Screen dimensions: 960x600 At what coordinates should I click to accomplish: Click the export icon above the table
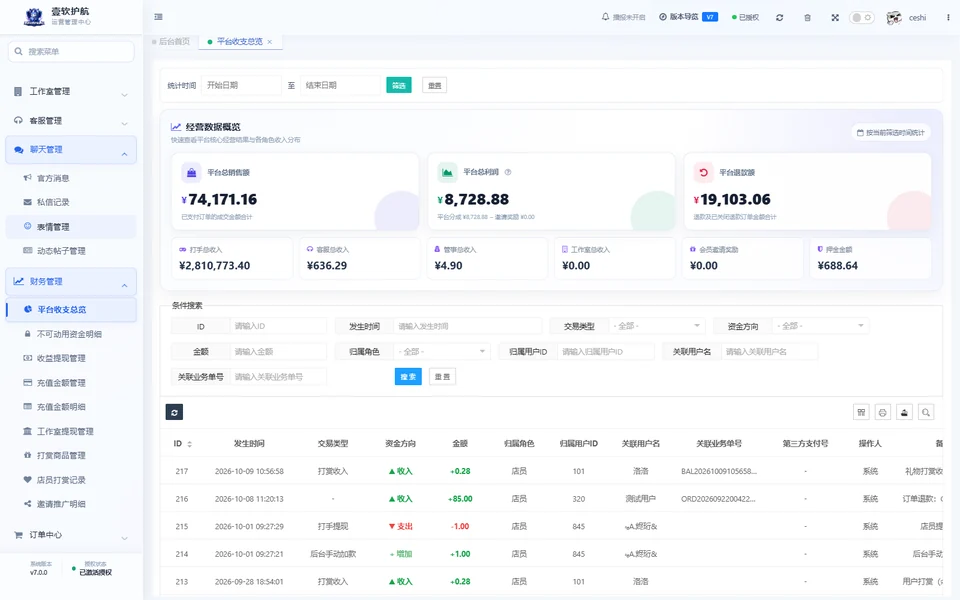tap(904, 412)
